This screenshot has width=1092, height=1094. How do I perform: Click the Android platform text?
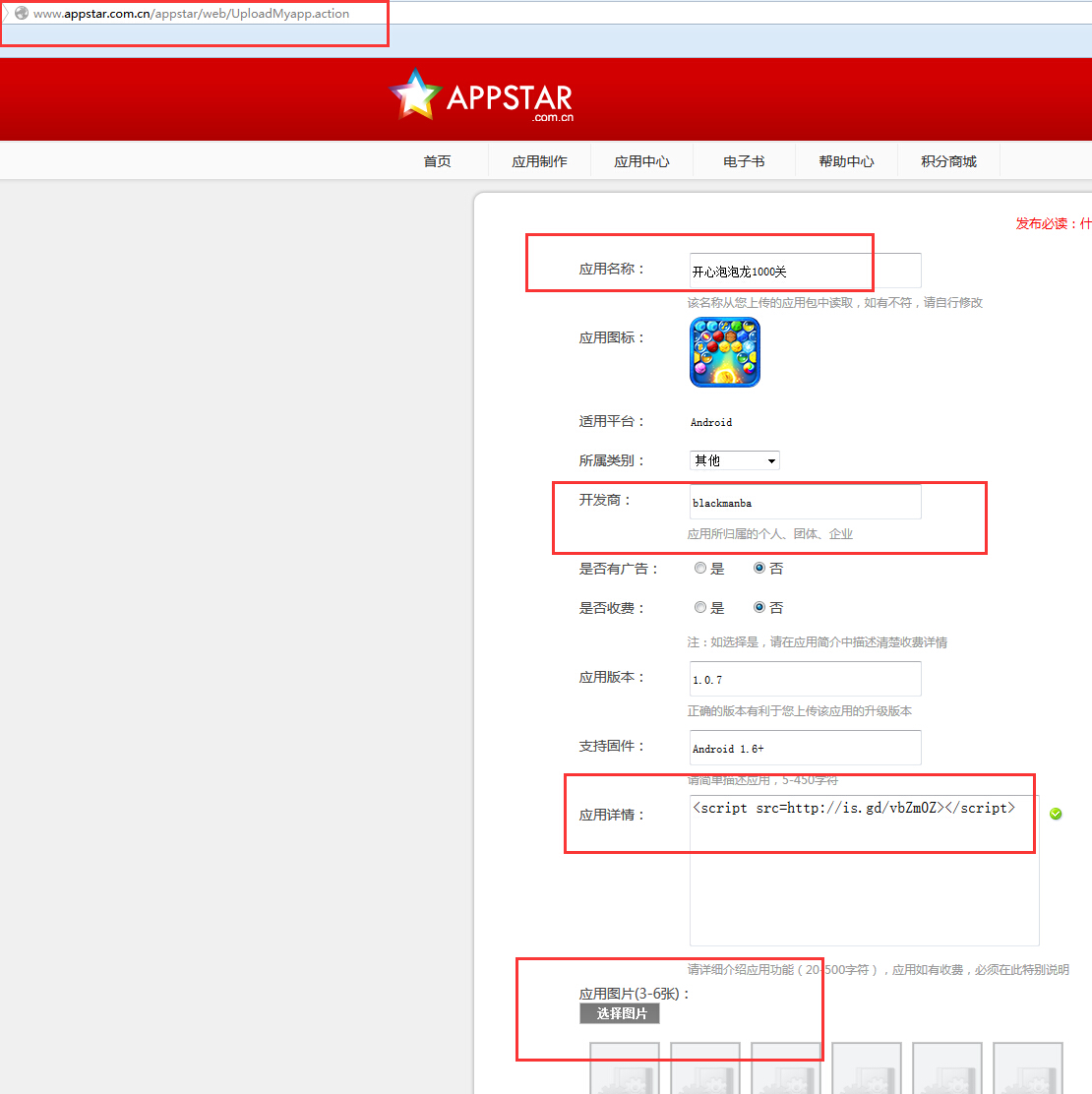[x=711, y=422]
